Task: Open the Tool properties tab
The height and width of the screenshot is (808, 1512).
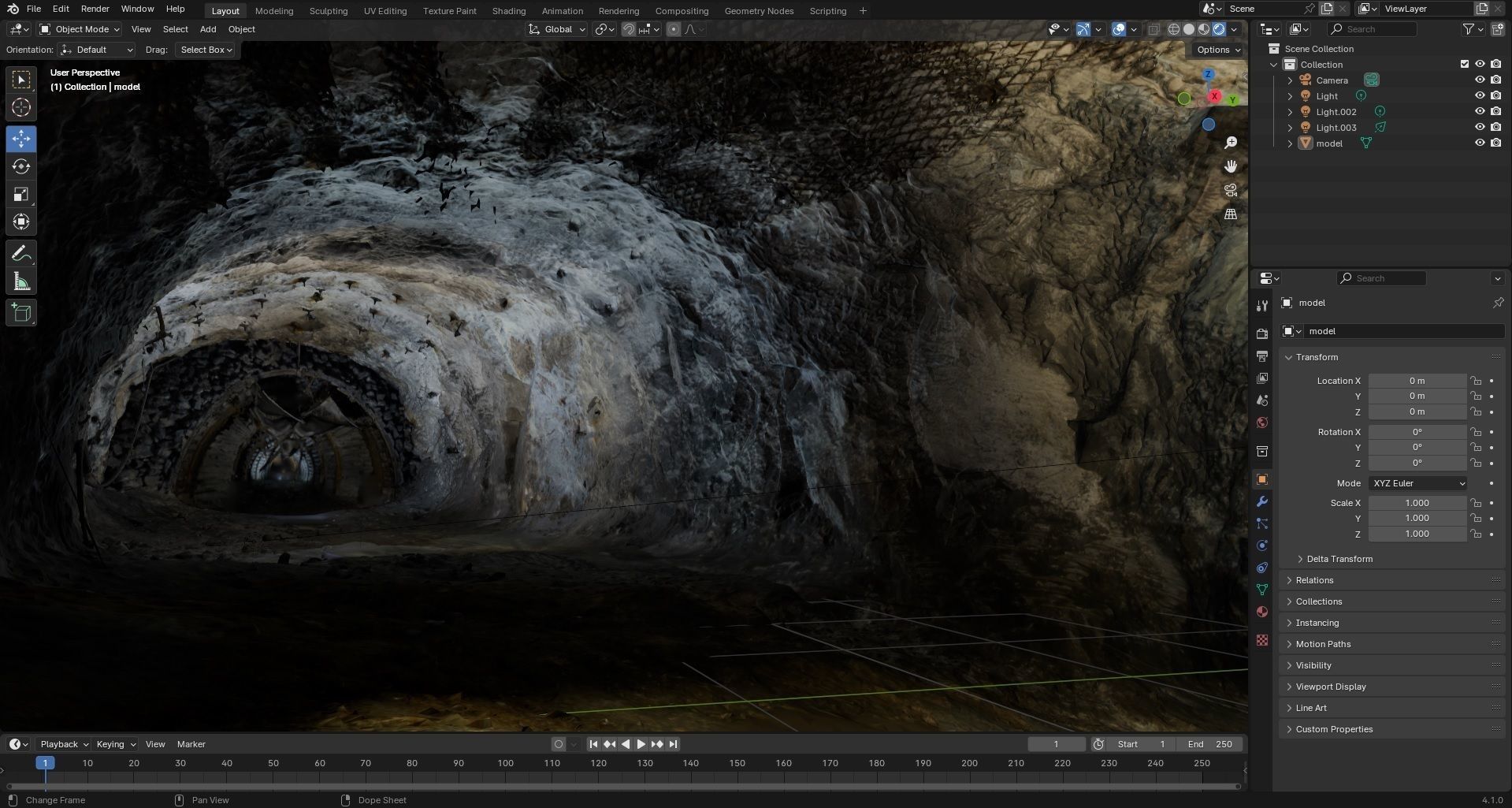Action: tap(1262, 305)
